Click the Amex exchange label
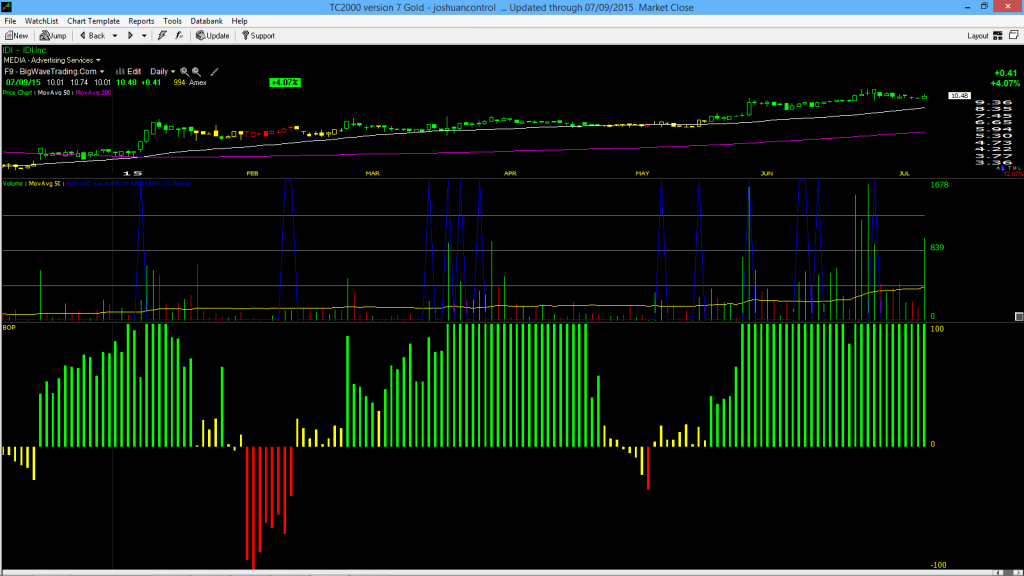Viewport: 1024px width, 576px height. (x=198, y=83)
